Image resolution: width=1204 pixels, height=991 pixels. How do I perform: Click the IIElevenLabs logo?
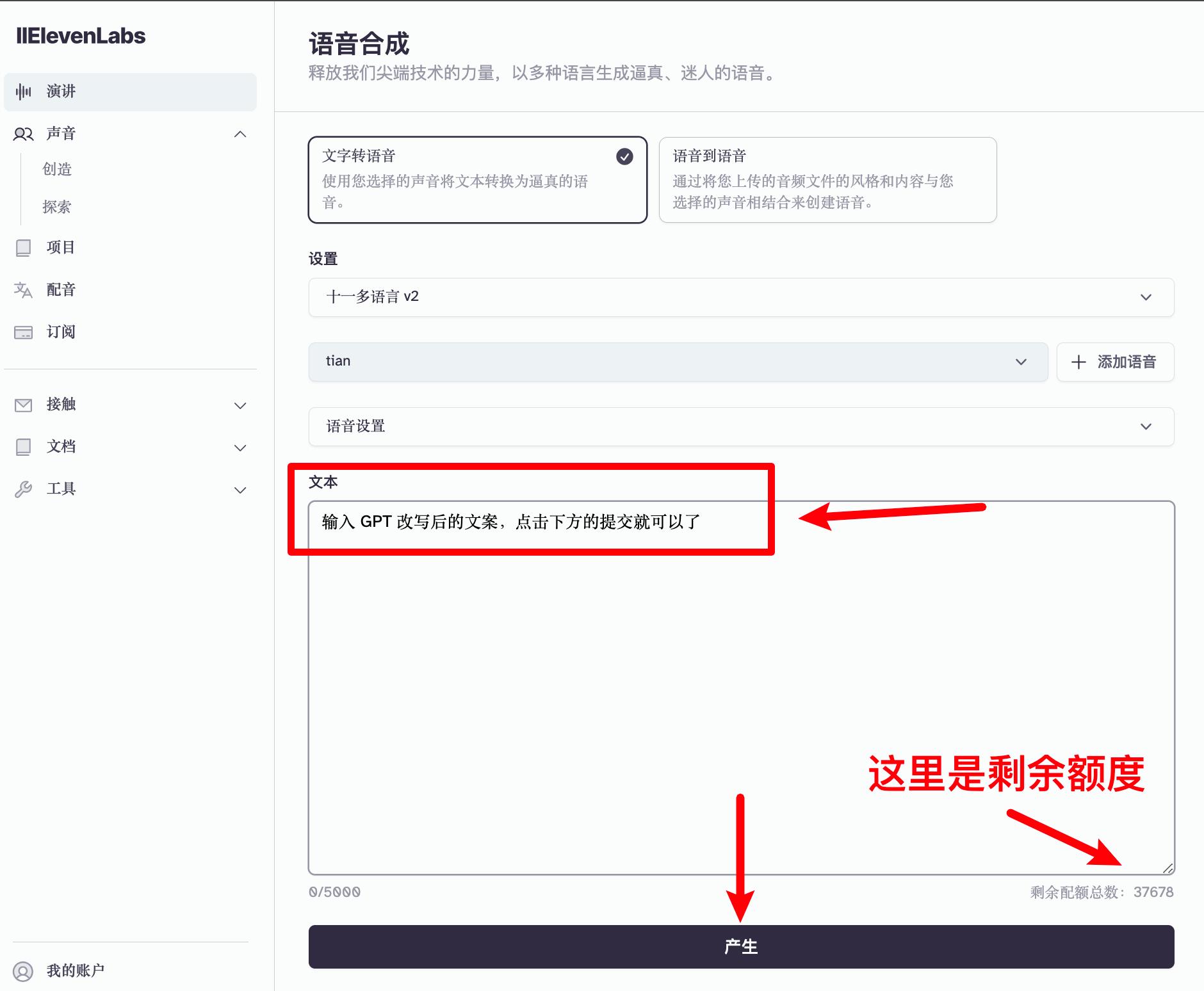tap(81, 36)
